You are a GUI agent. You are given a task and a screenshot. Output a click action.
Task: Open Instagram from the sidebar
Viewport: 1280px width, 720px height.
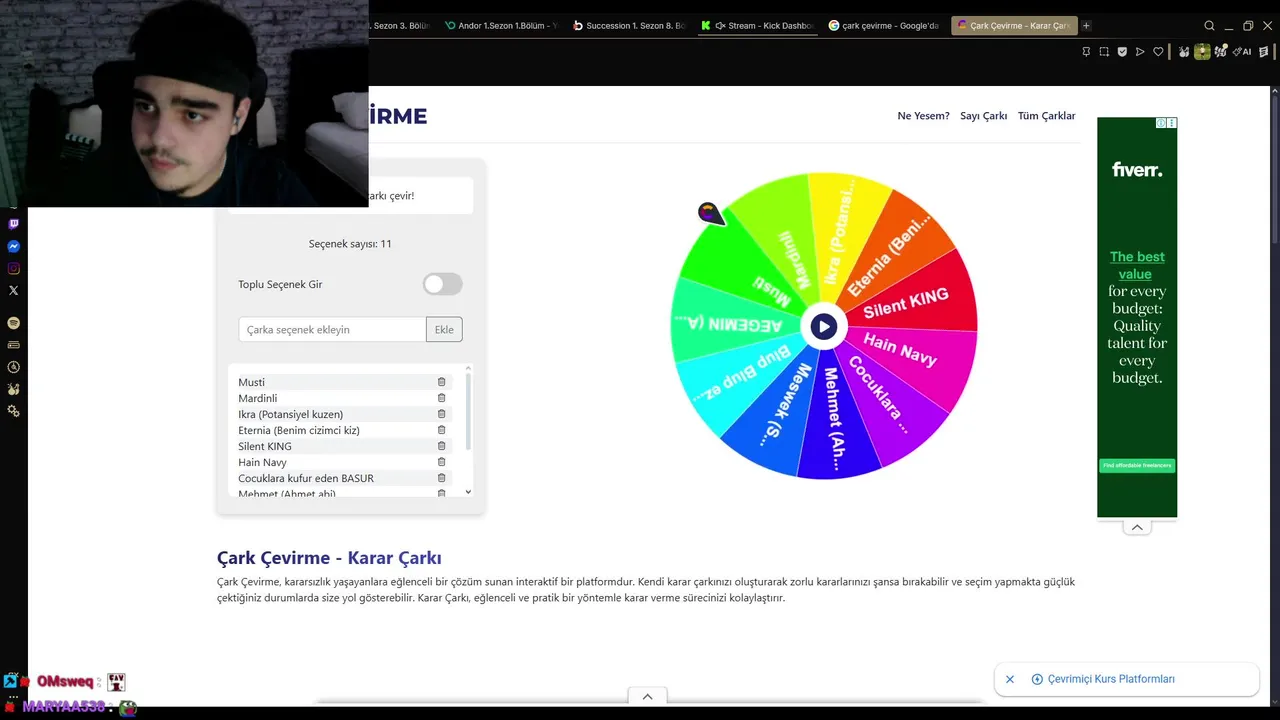point(14,268)
